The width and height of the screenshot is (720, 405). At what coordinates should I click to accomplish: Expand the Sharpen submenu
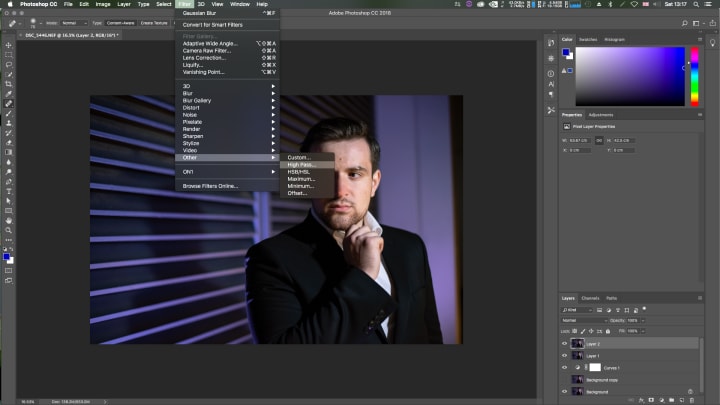click(x=227, y=136)
